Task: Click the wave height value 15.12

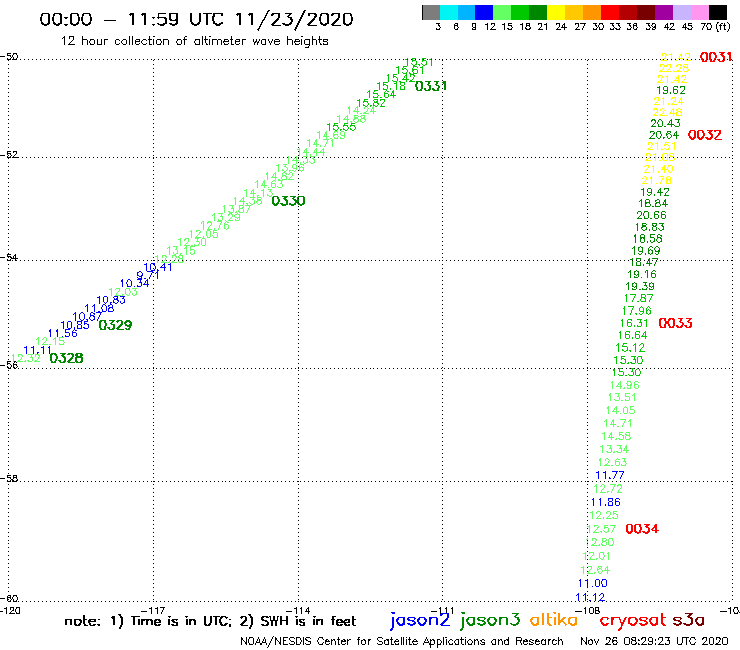Action: coord(630,348)
